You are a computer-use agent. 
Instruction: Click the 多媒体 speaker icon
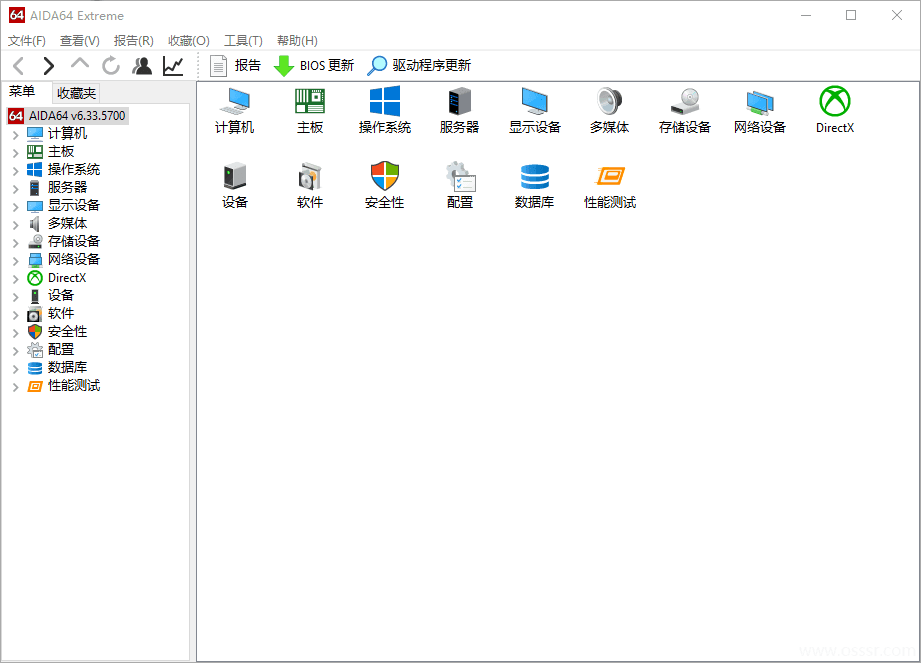609,110
